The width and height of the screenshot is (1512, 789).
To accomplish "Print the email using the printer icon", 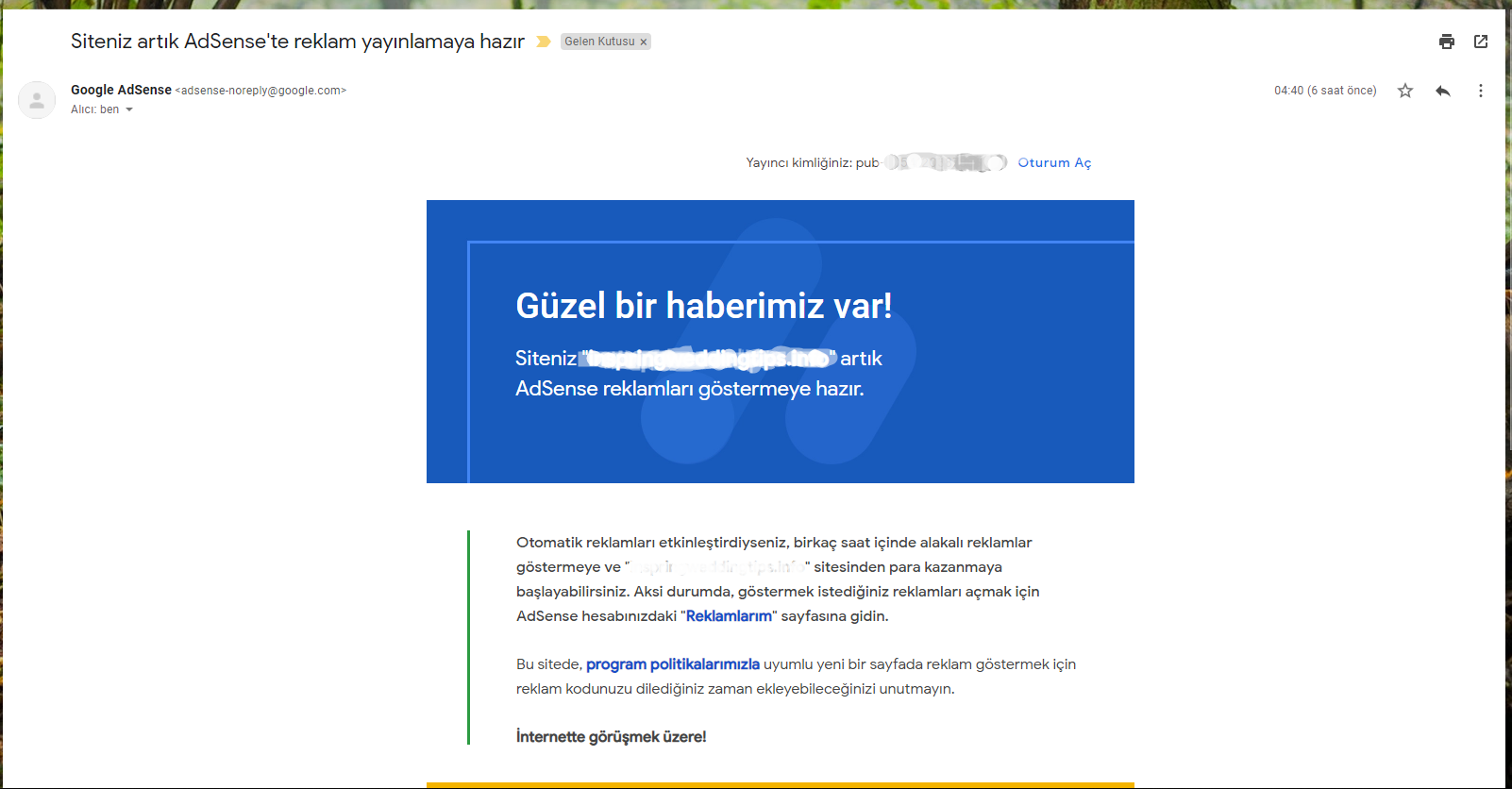I will [x=1447, y=42].
